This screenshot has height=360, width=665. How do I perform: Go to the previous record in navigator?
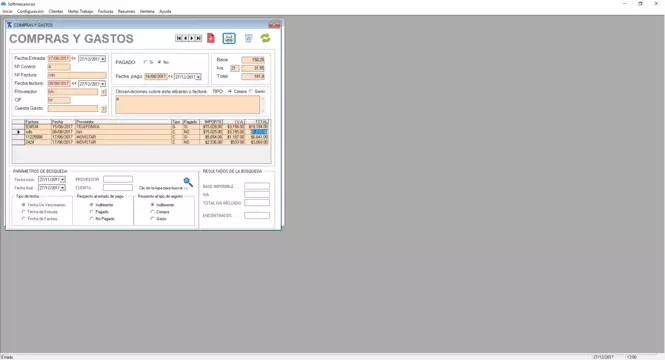point(185,38)
